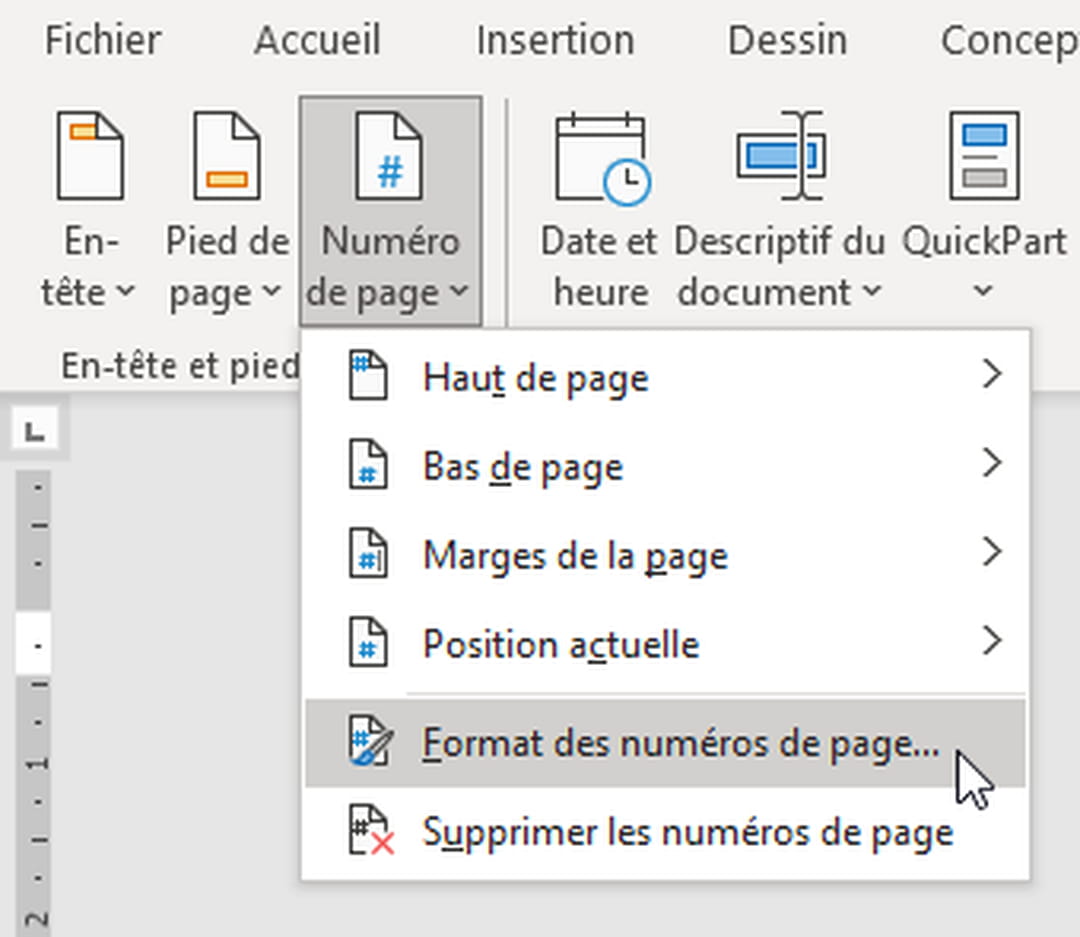This screenshot has height=937, width=1080.
Task: Open the Fichier menu
Action: pyautogui.click(x=101, y=40)
